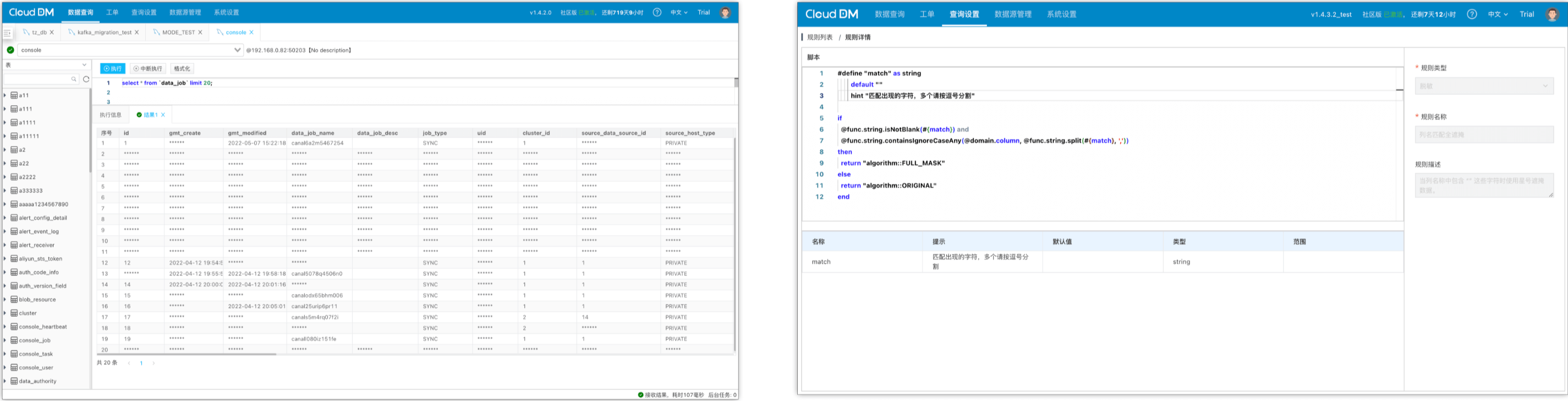Viewport: 1568px width, 401px height.
Task: Expand the a11 table tree node
Action: tap(6, 95)
